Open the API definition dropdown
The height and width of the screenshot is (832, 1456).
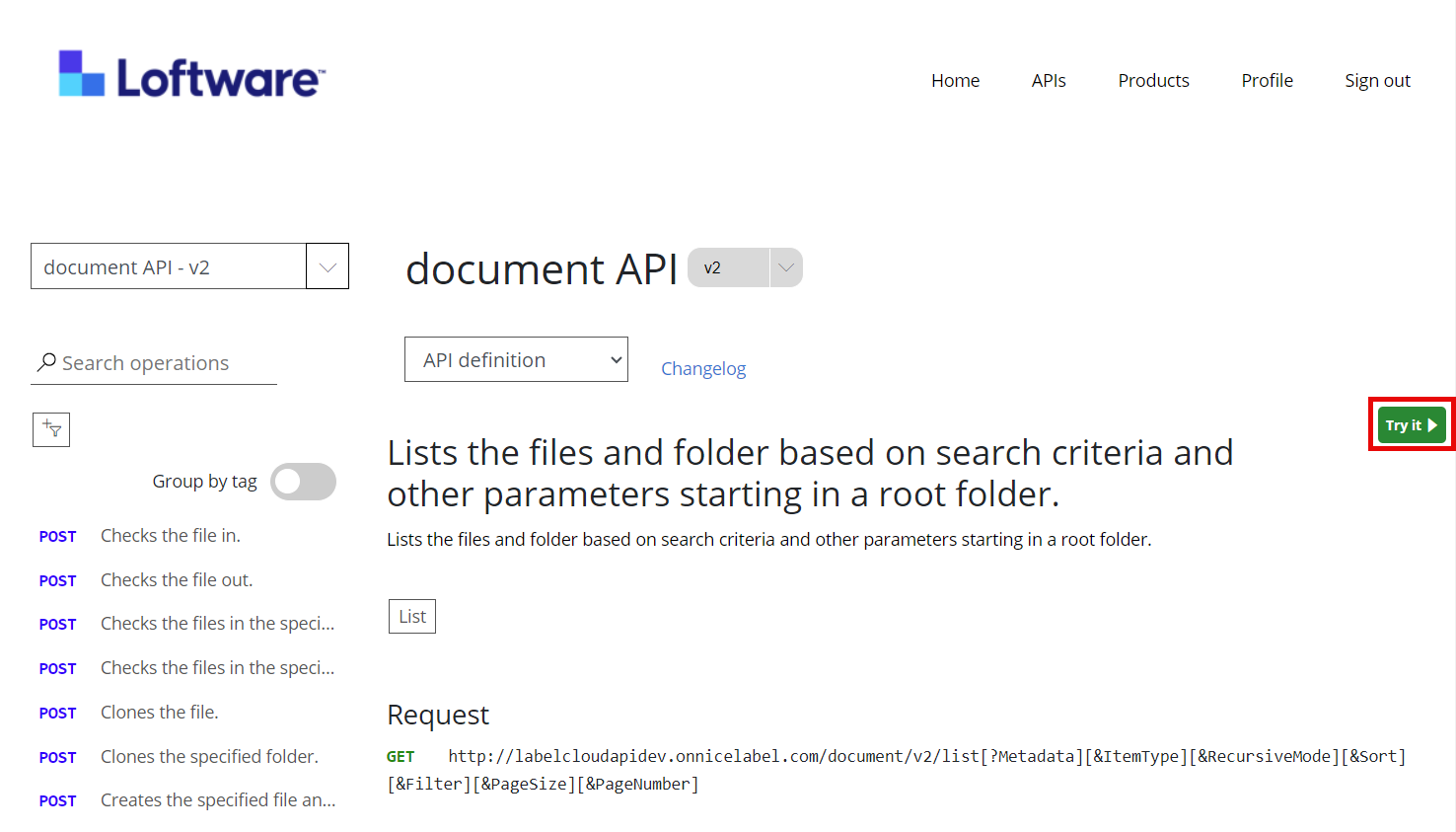tap(516, 360)
